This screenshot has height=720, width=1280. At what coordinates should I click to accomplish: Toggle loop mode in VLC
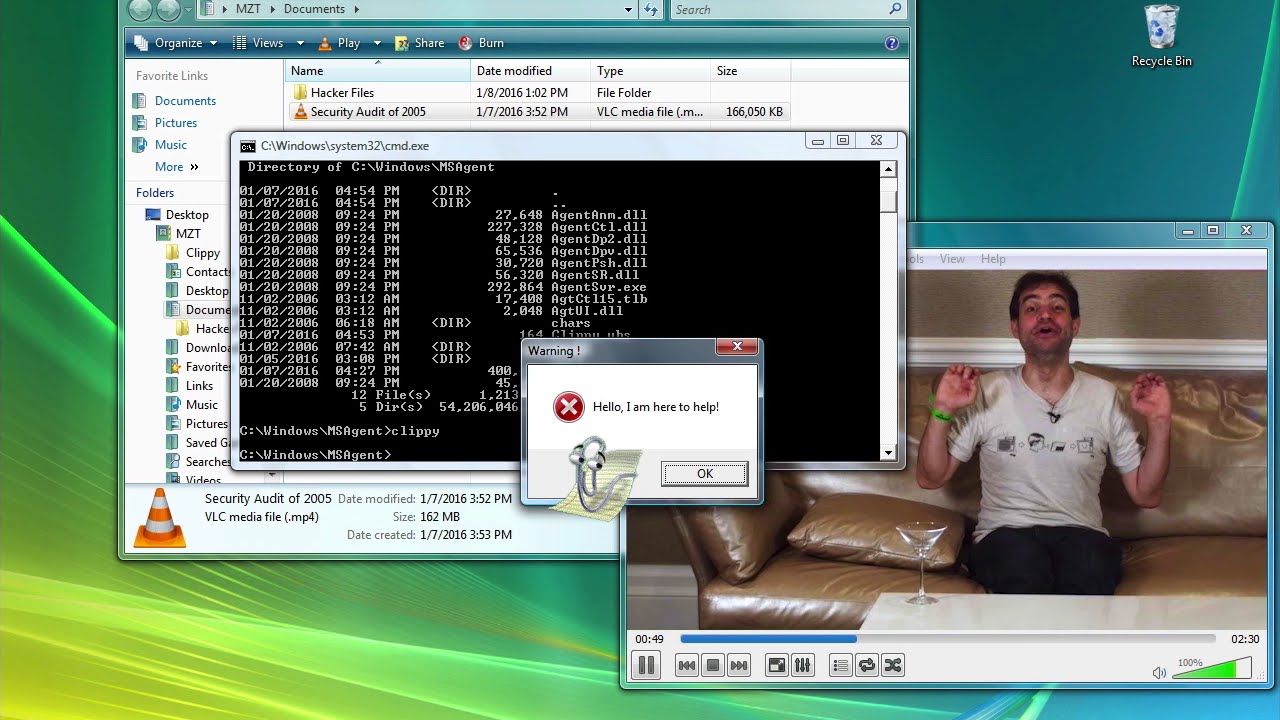[867, 665]
